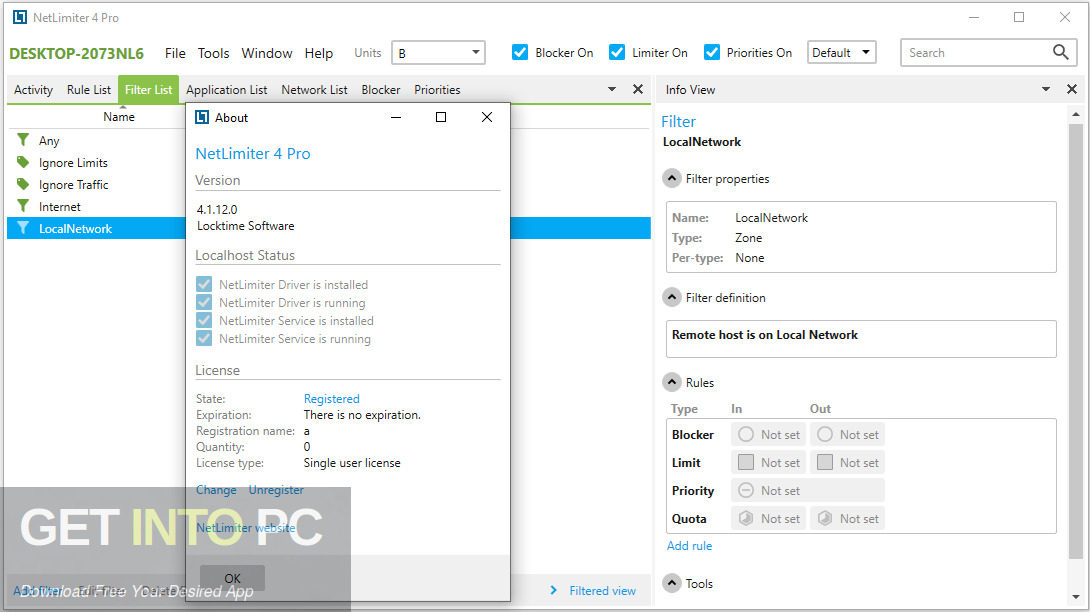Close the Info View panel

click(x=1071, y=89)
